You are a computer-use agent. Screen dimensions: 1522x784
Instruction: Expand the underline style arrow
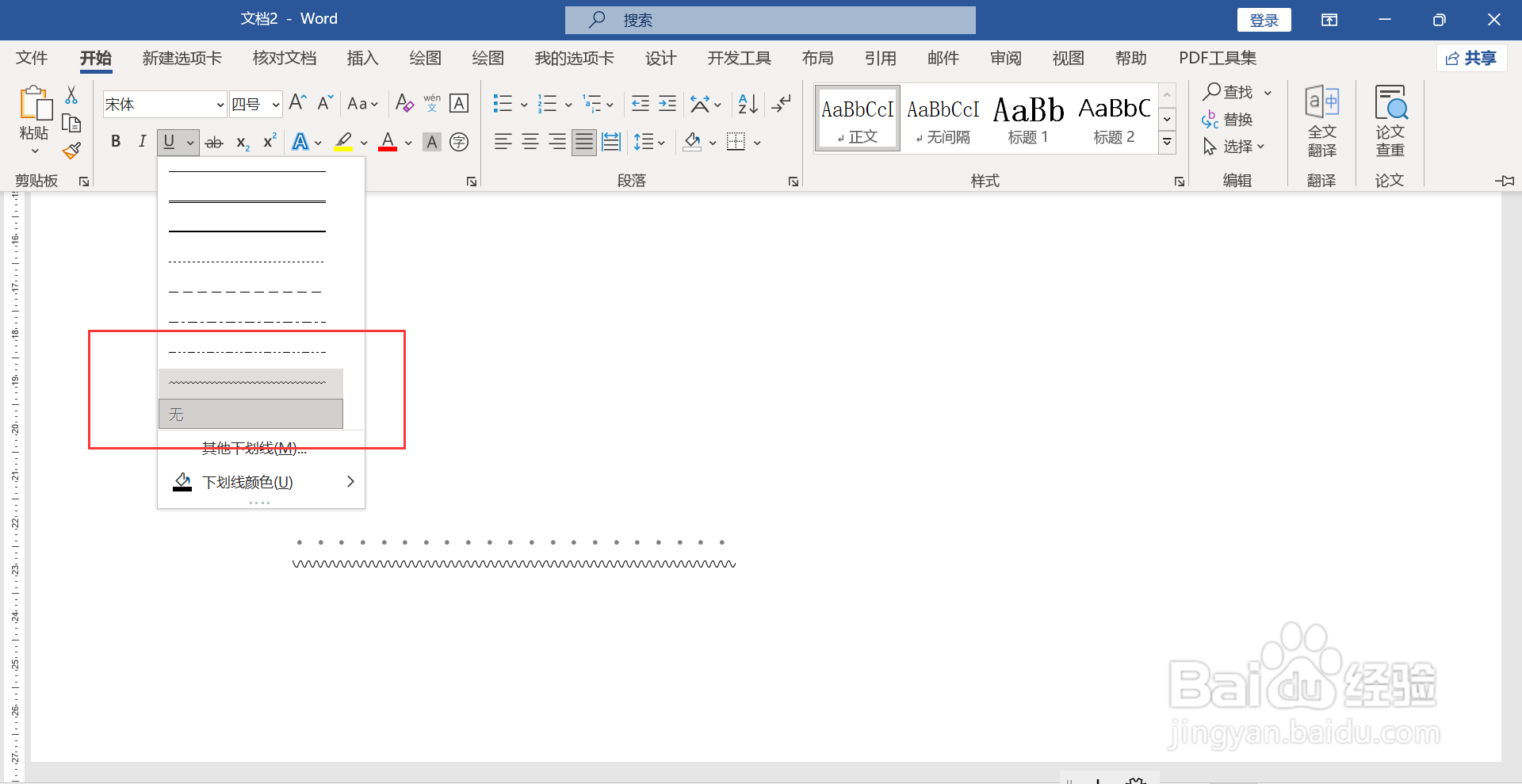[x=190, y=143]
